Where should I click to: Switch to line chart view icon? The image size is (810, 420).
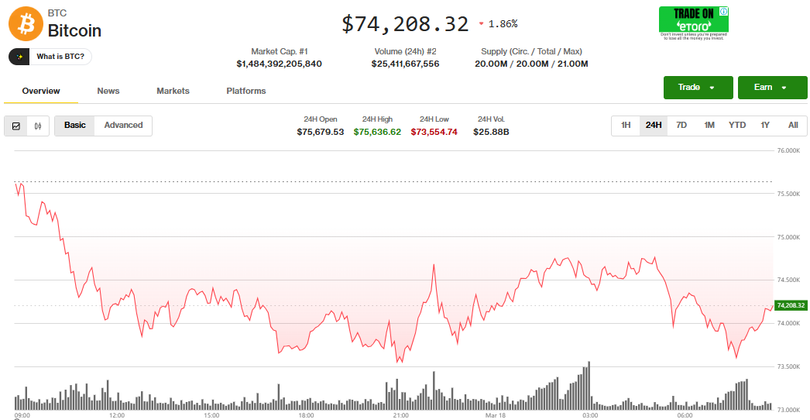click(x=16, y=126)
